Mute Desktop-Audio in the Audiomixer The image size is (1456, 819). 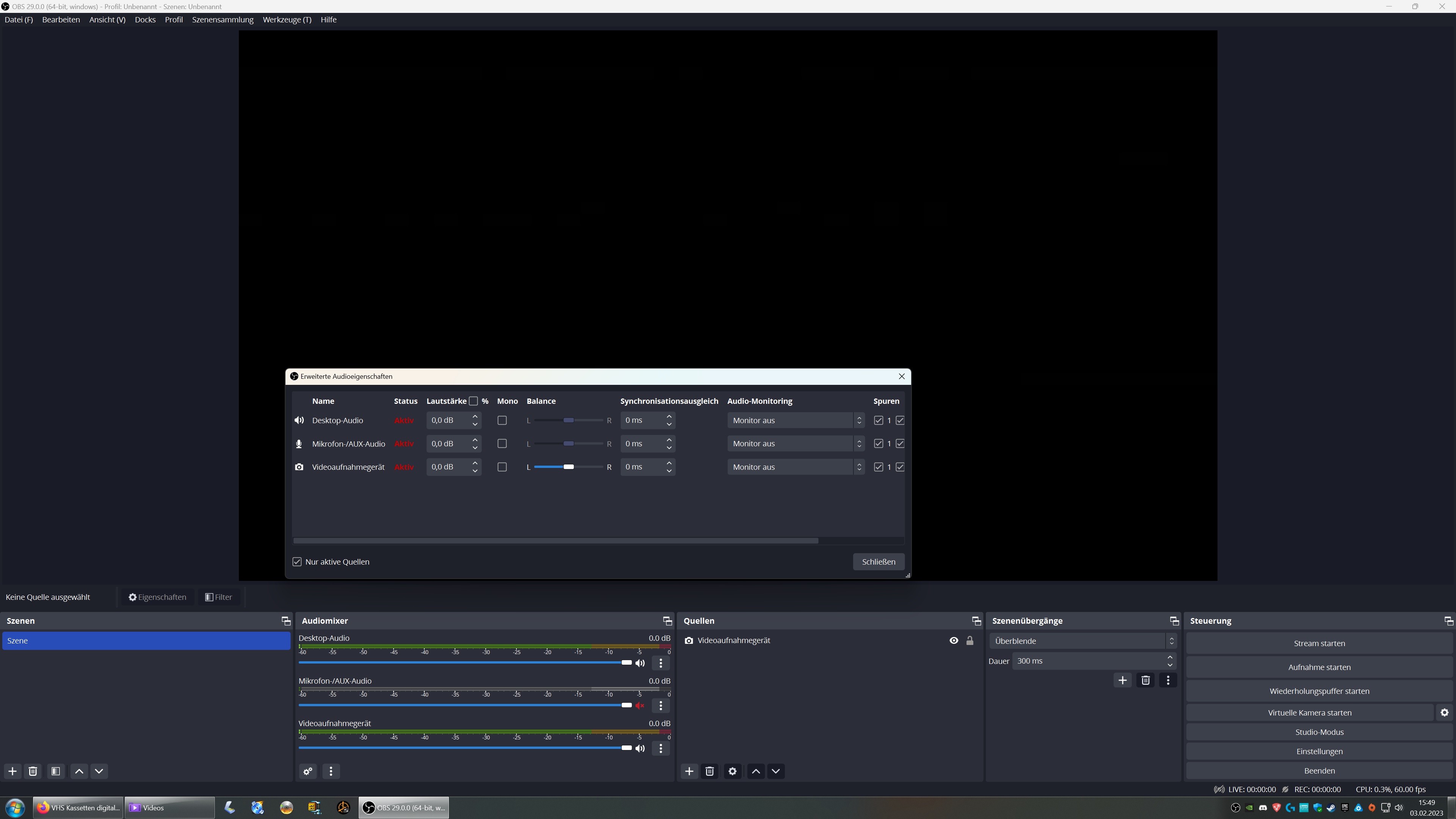pyautogui.click(x=640, y=663)
